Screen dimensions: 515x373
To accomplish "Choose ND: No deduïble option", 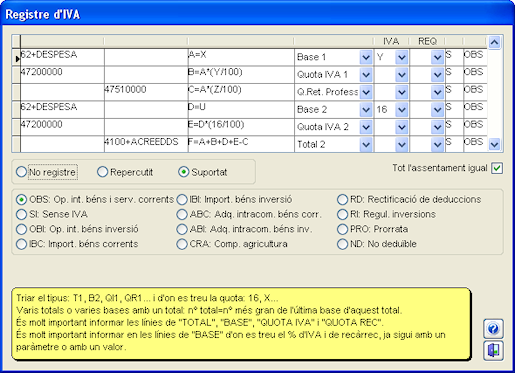I will 377,244.
